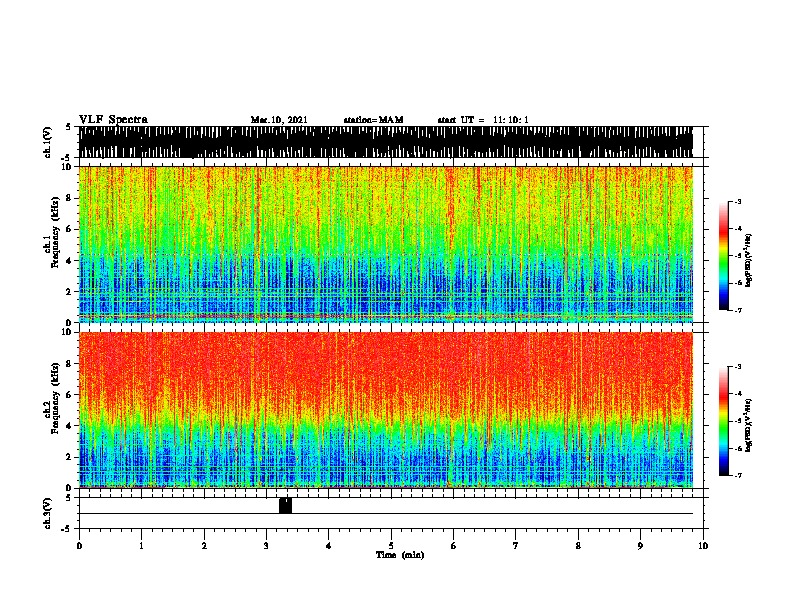Click the ch.1 color scale log(PSD) label
The height and width of the screenshot is (612, 792).
748,261
